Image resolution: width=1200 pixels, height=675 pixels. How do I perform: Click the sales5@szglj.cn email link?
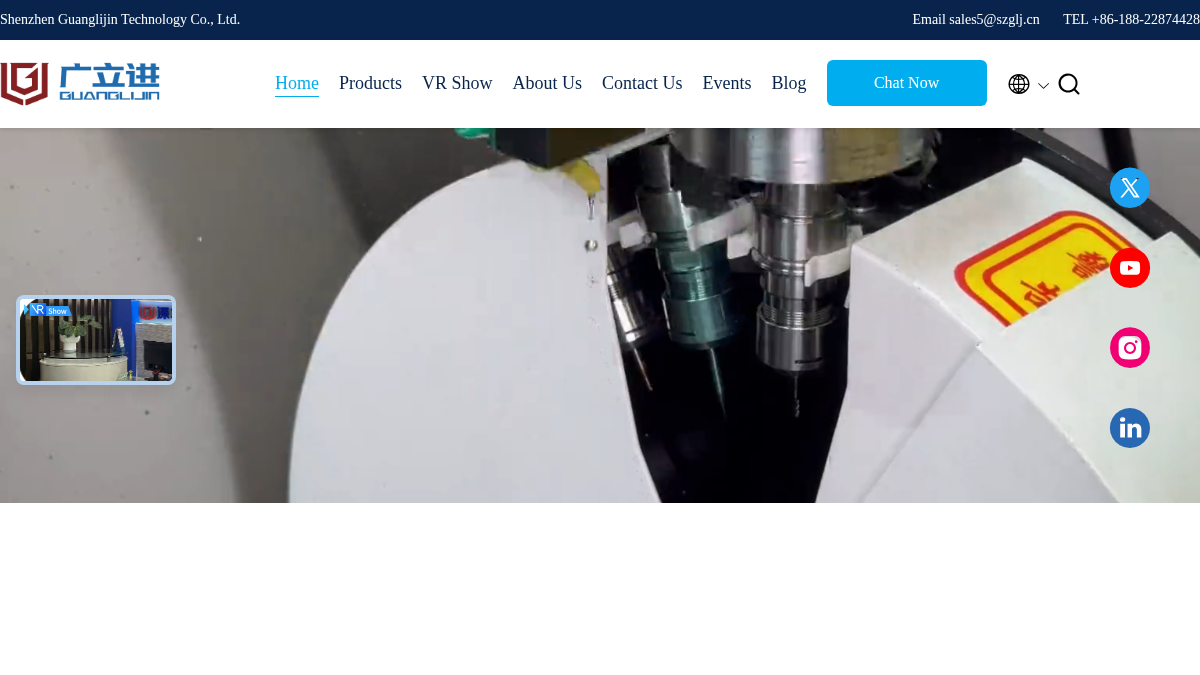(994, 20)
